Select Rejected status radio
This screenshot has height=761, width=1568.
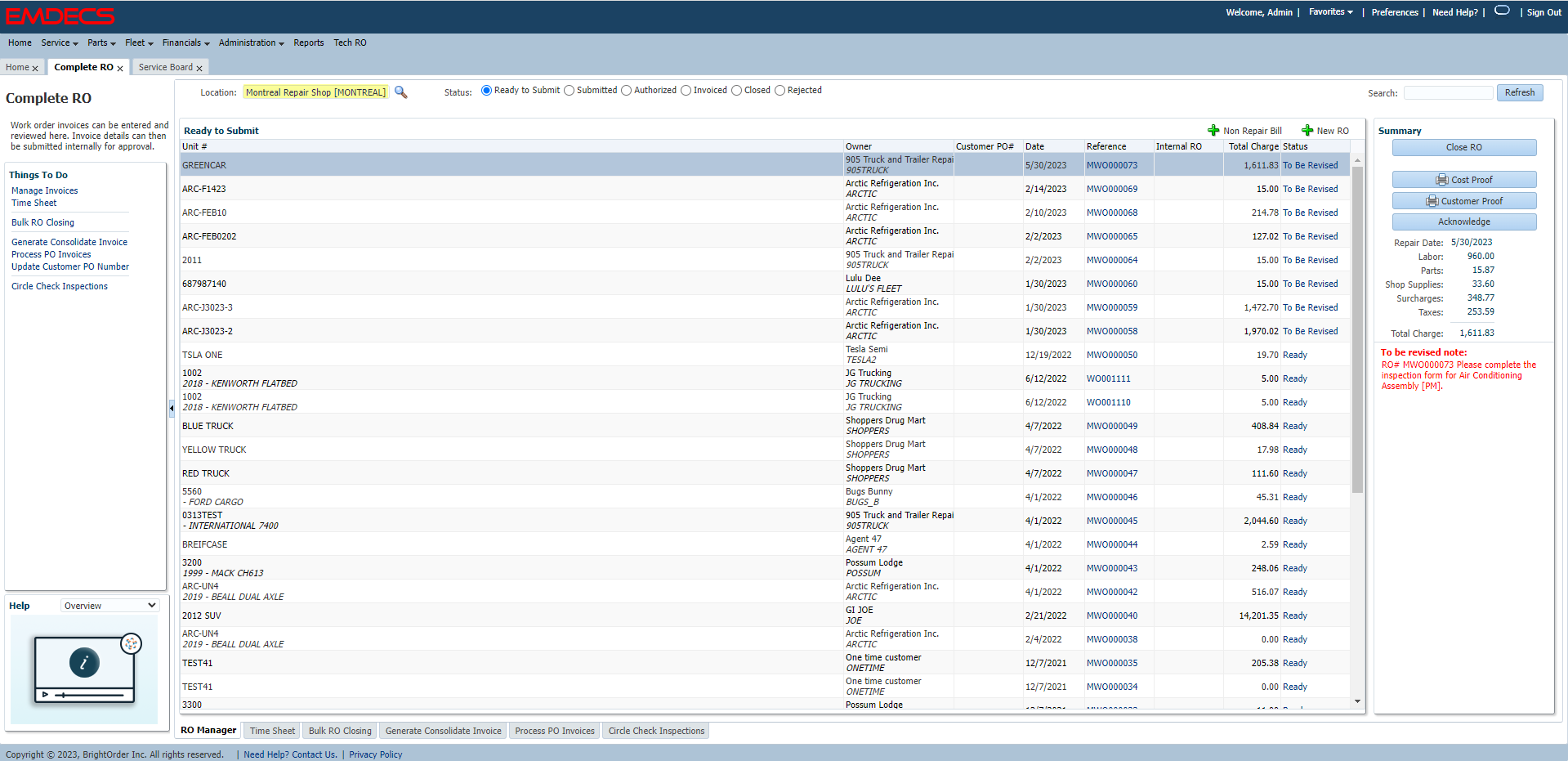click(780, 91)
